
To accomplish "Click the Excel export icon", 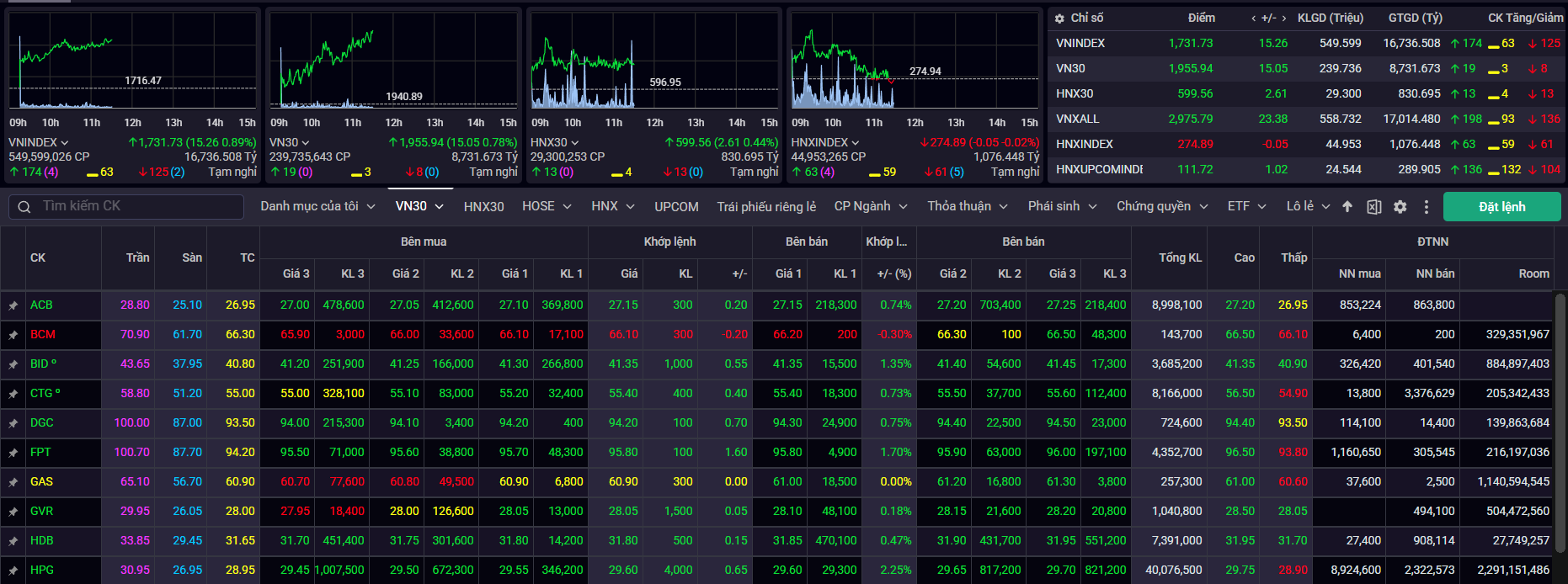I will (x=1373, y=207).
